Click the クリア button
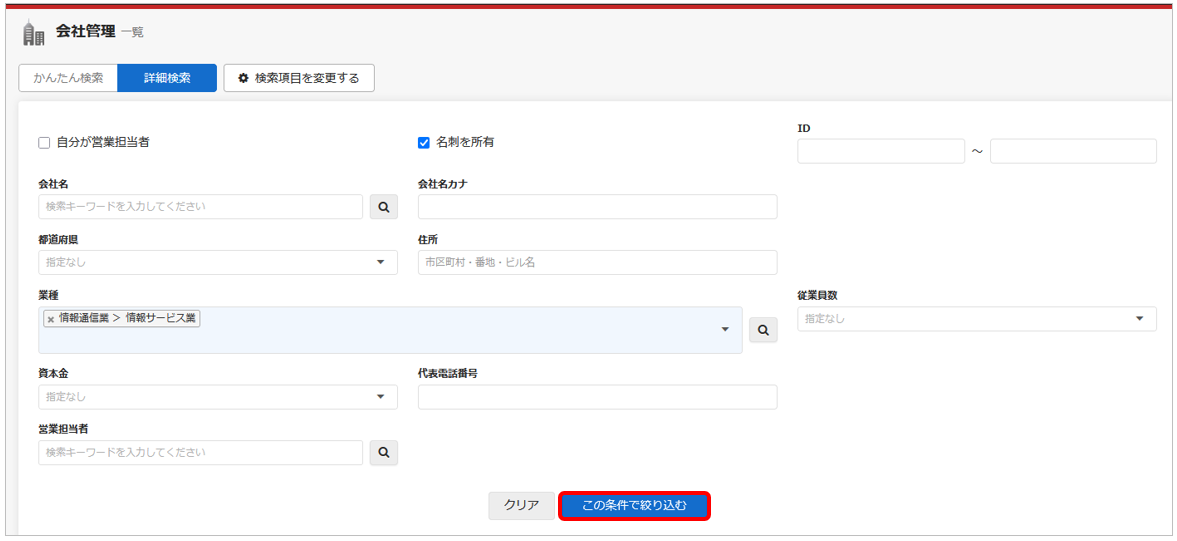 tap(522, 505)
